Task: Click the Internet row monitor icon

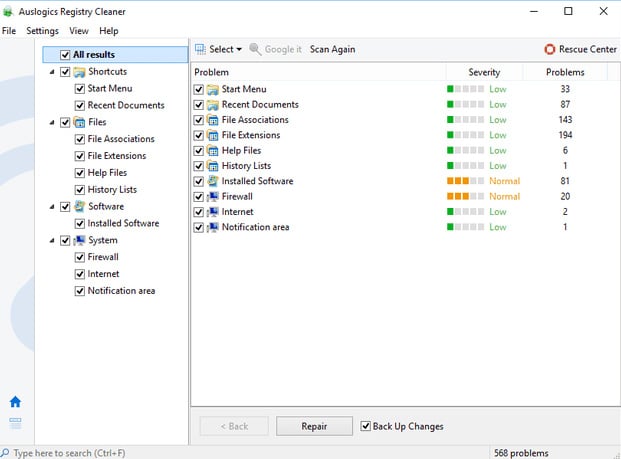Action: pos(213,212)
